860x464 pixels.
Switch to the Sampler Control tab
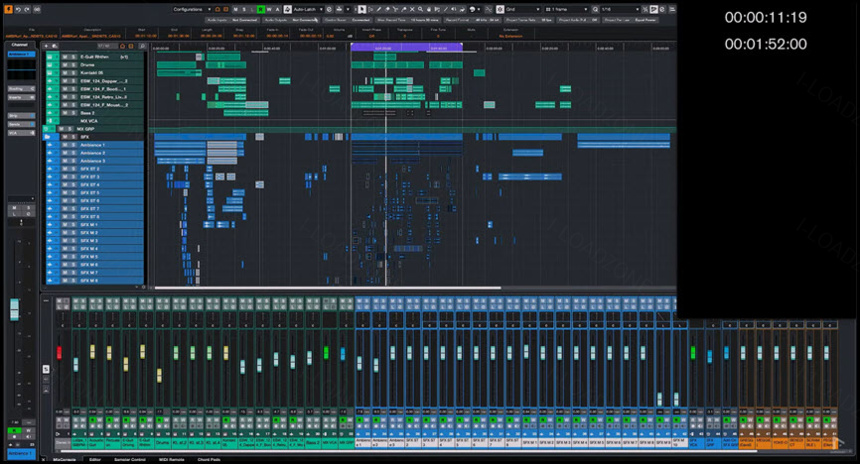(129, 460)
